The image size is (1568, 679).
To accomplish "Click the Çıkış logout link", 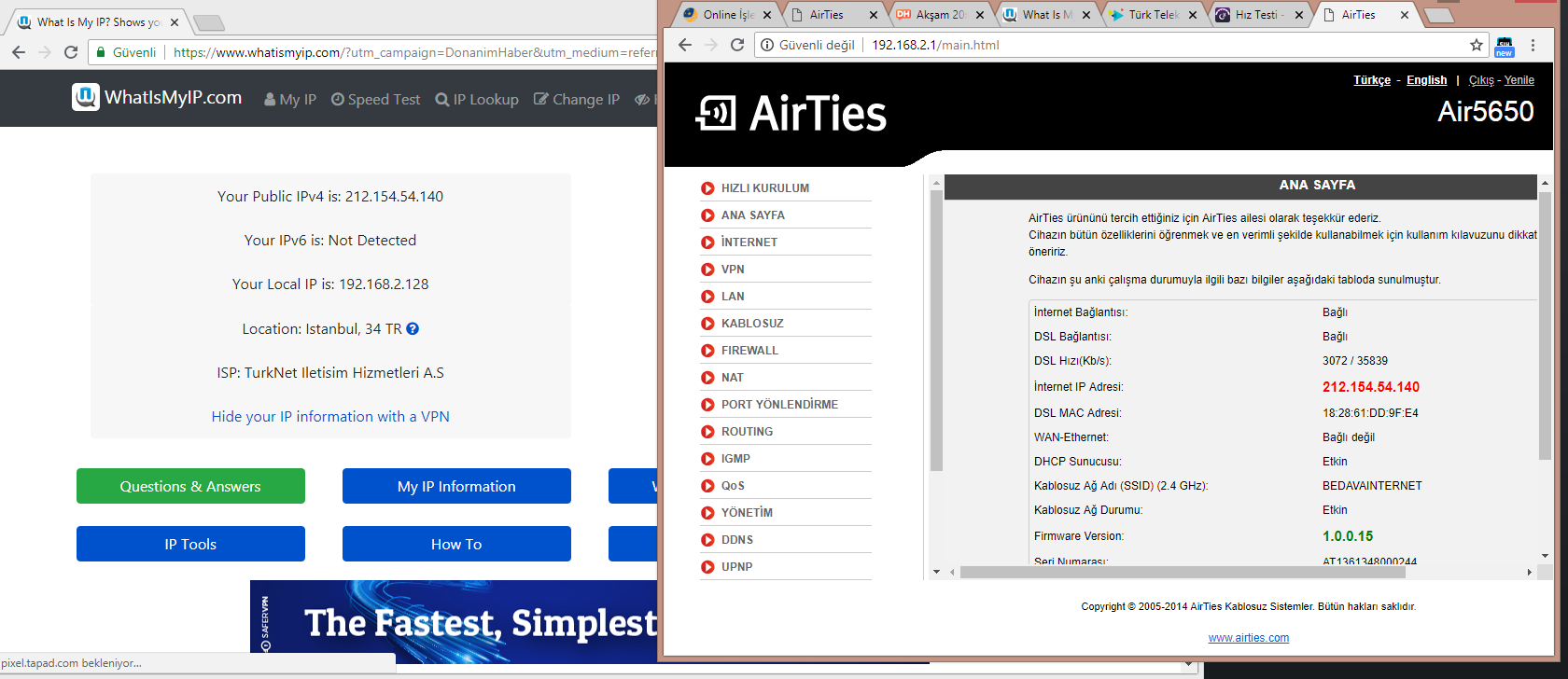I will point(1481,80).
